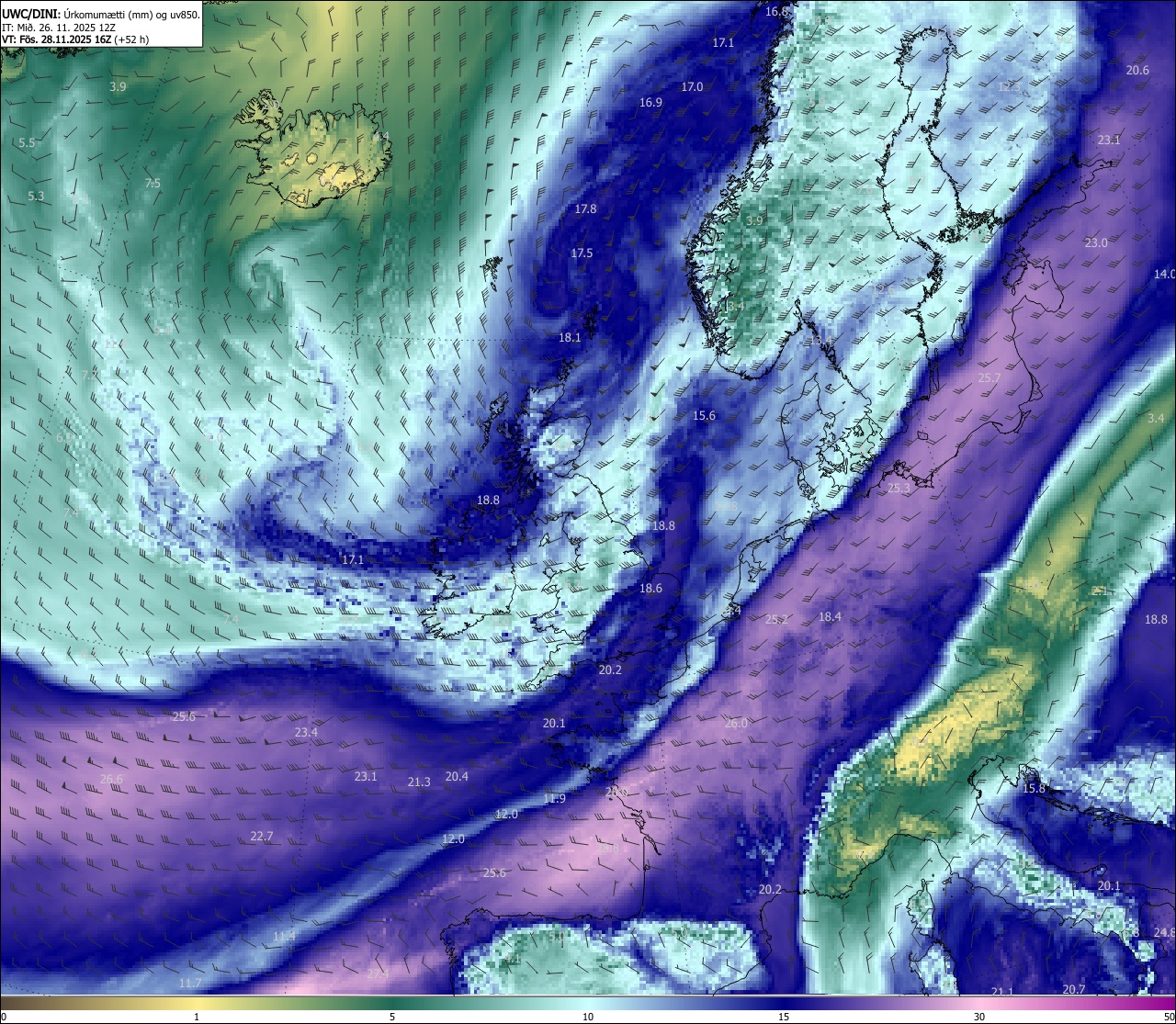Image resolution: width=1176 pixels, height=1024 pixels.
Task: Click the 15.6 value label
Action: (704, 416)
